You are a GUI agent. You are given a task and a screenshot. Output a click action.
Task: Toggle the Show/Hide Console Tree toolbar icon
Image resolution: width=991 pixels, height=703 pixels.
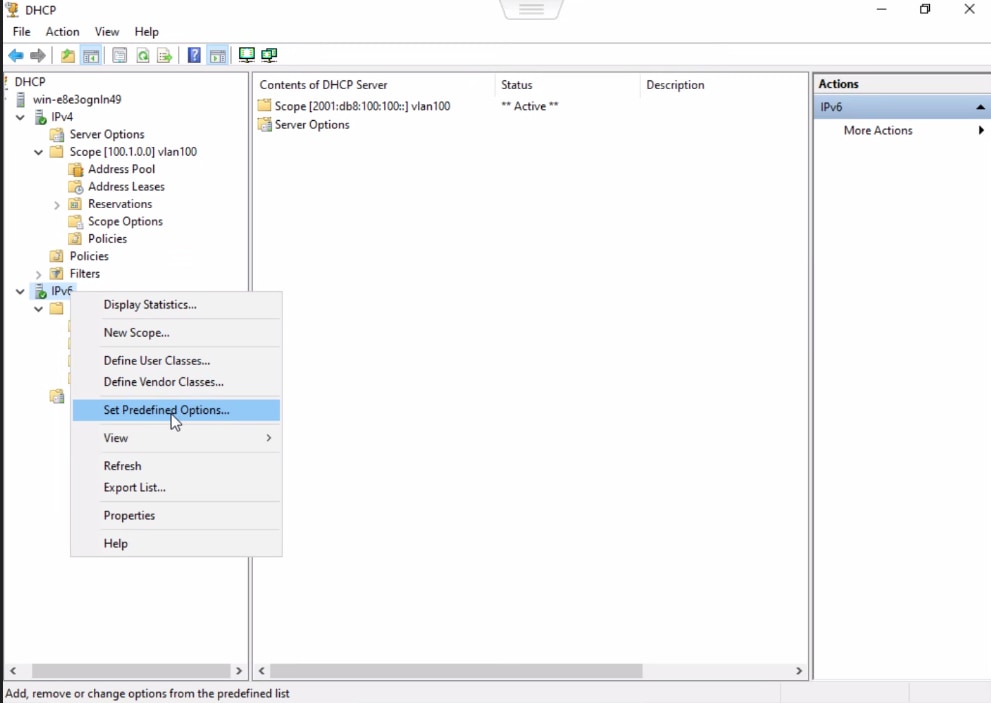click(91, 55)
